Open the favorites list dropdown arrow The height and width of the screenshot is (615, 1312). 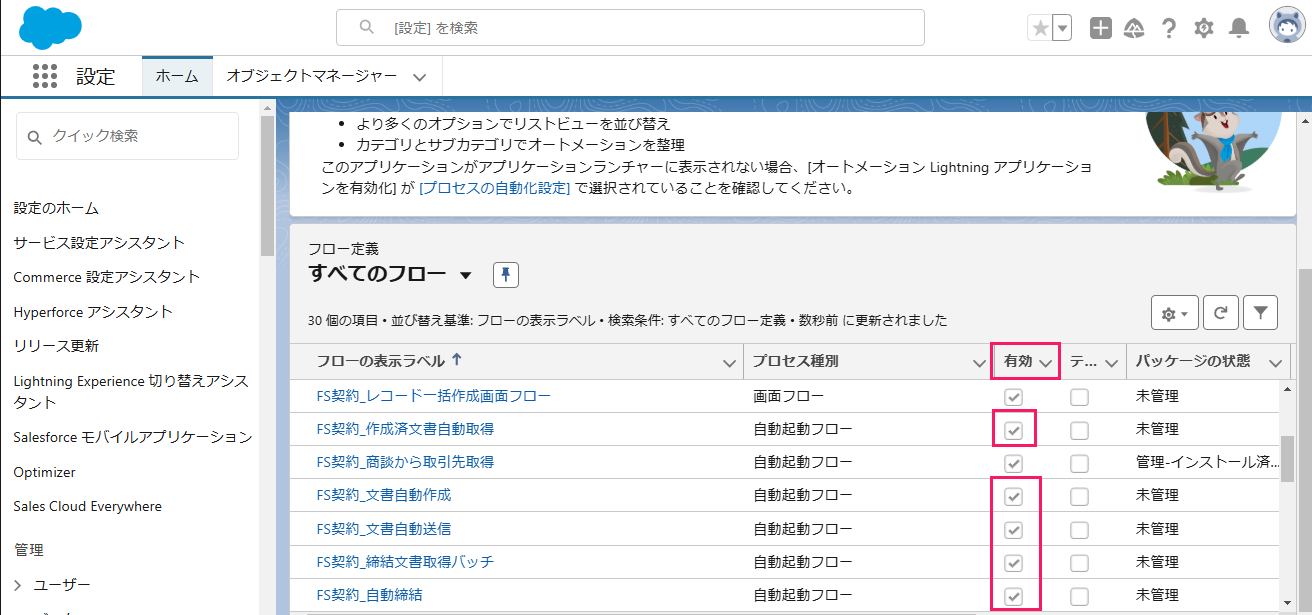click(x=1062, y=28)
